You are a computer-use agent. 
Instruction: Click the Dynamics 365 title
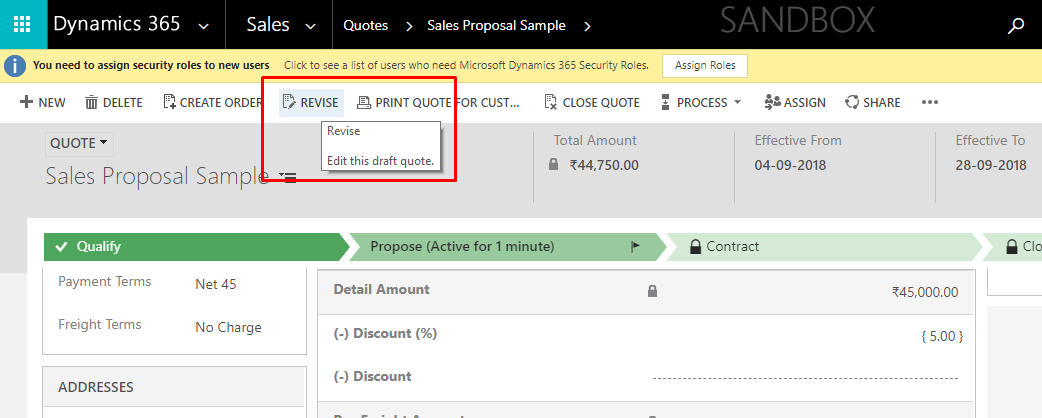pos(117,24)
